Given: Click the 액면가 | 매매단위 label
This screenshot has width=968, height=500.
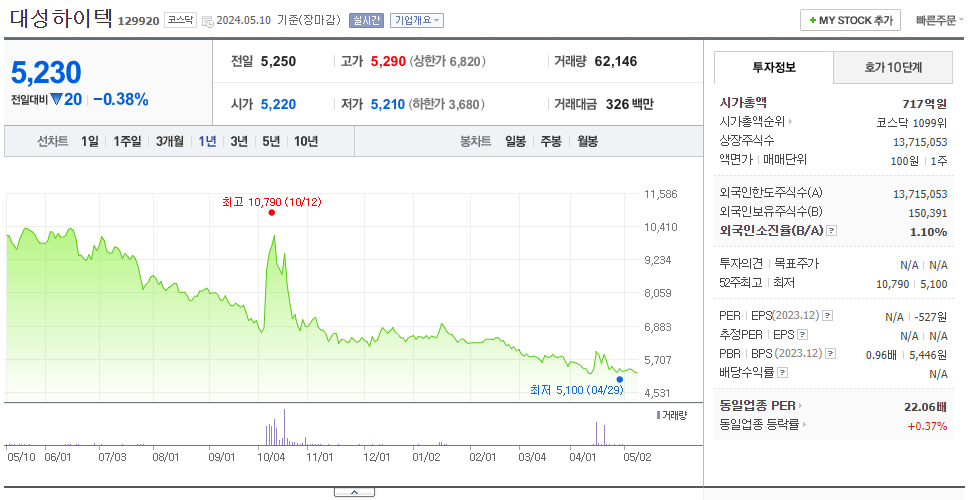Looking at the screenshot, I should [764, 160].
